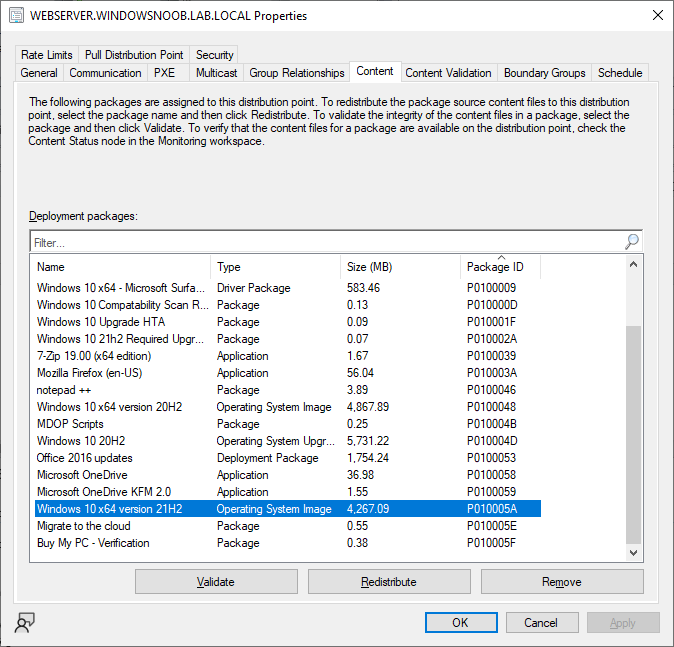Click package ID P0100053 cell
The height and width of the screenshot is (647, 674).
tap(491, 458)
